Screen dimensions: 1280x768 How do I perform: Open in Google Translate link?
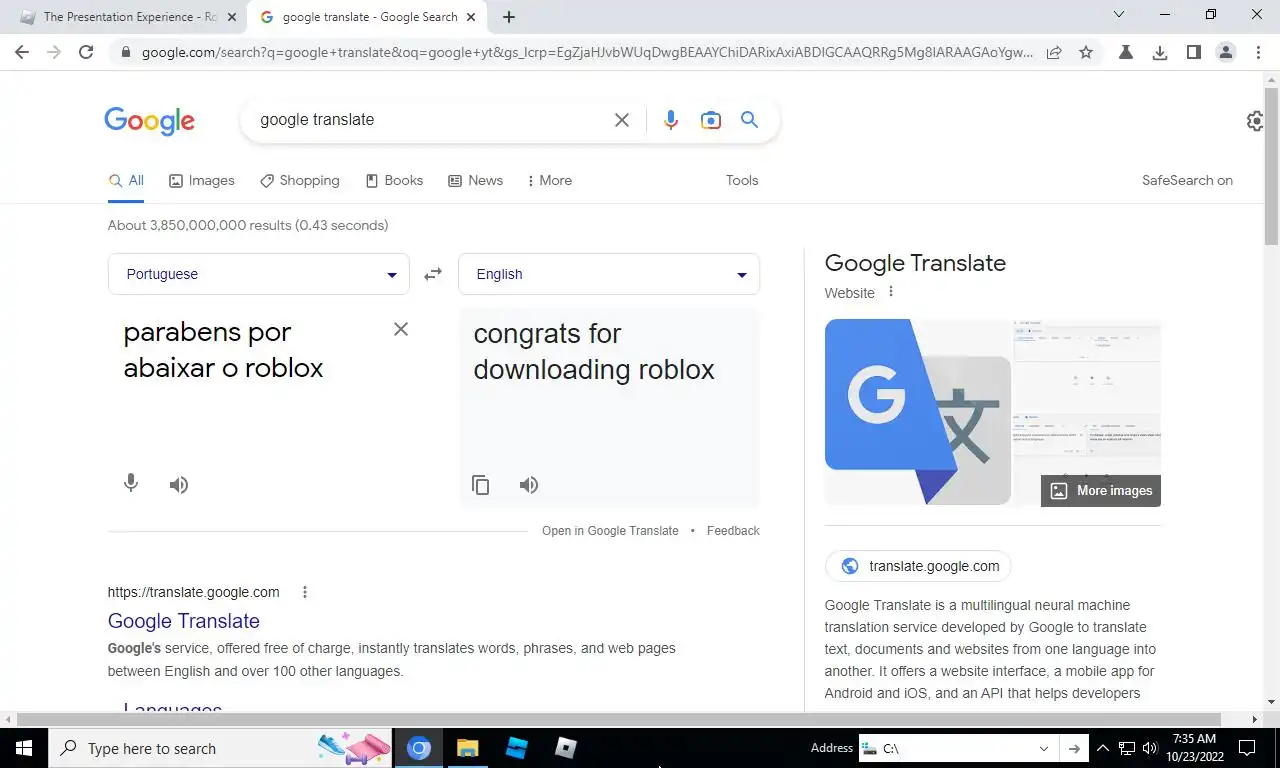[x=610, y=531]
